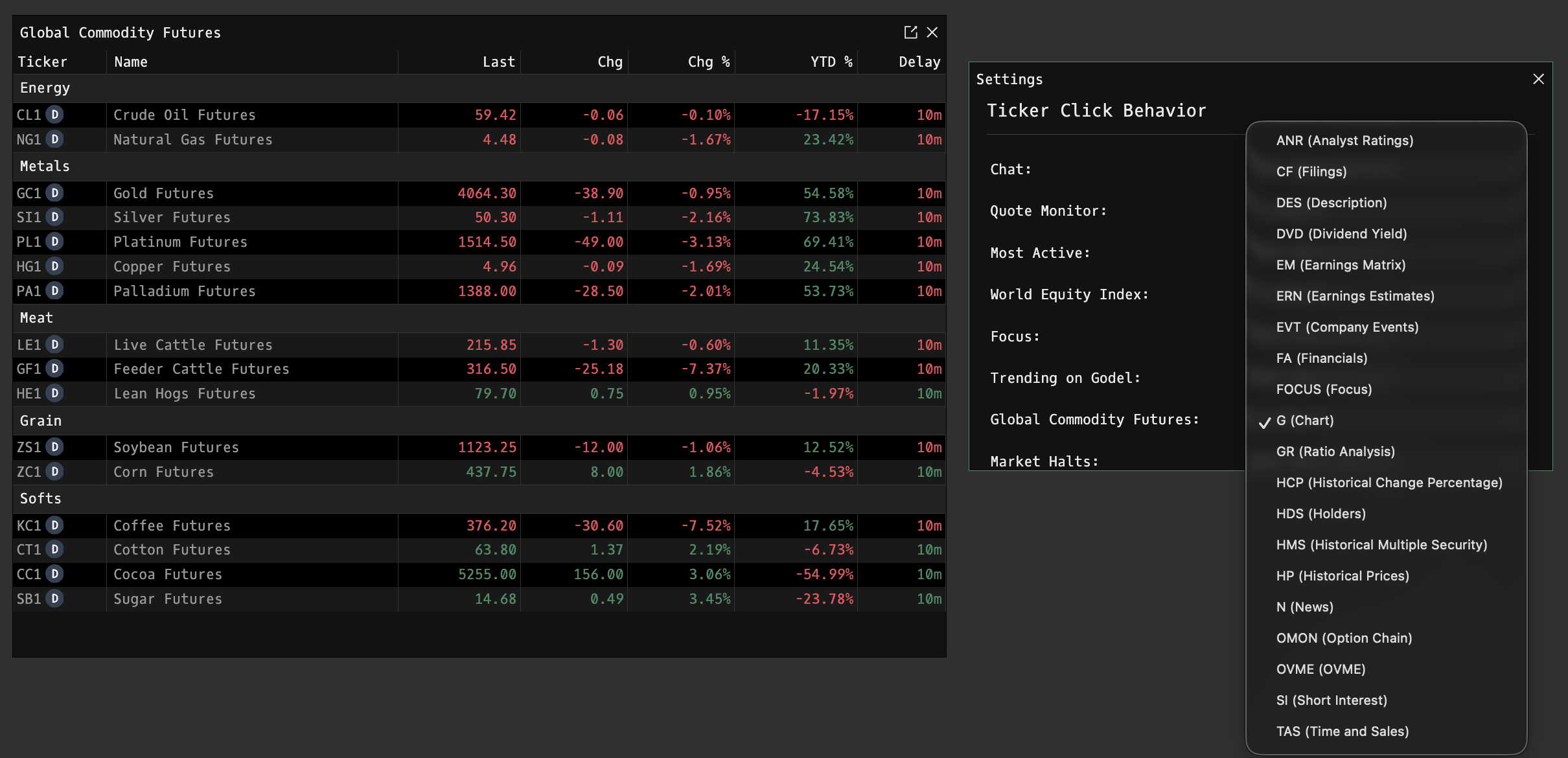The height and width of the screenshot is (758, 1568).
Task: Pop out the Global Commodity Futures window
Action: 910,32
